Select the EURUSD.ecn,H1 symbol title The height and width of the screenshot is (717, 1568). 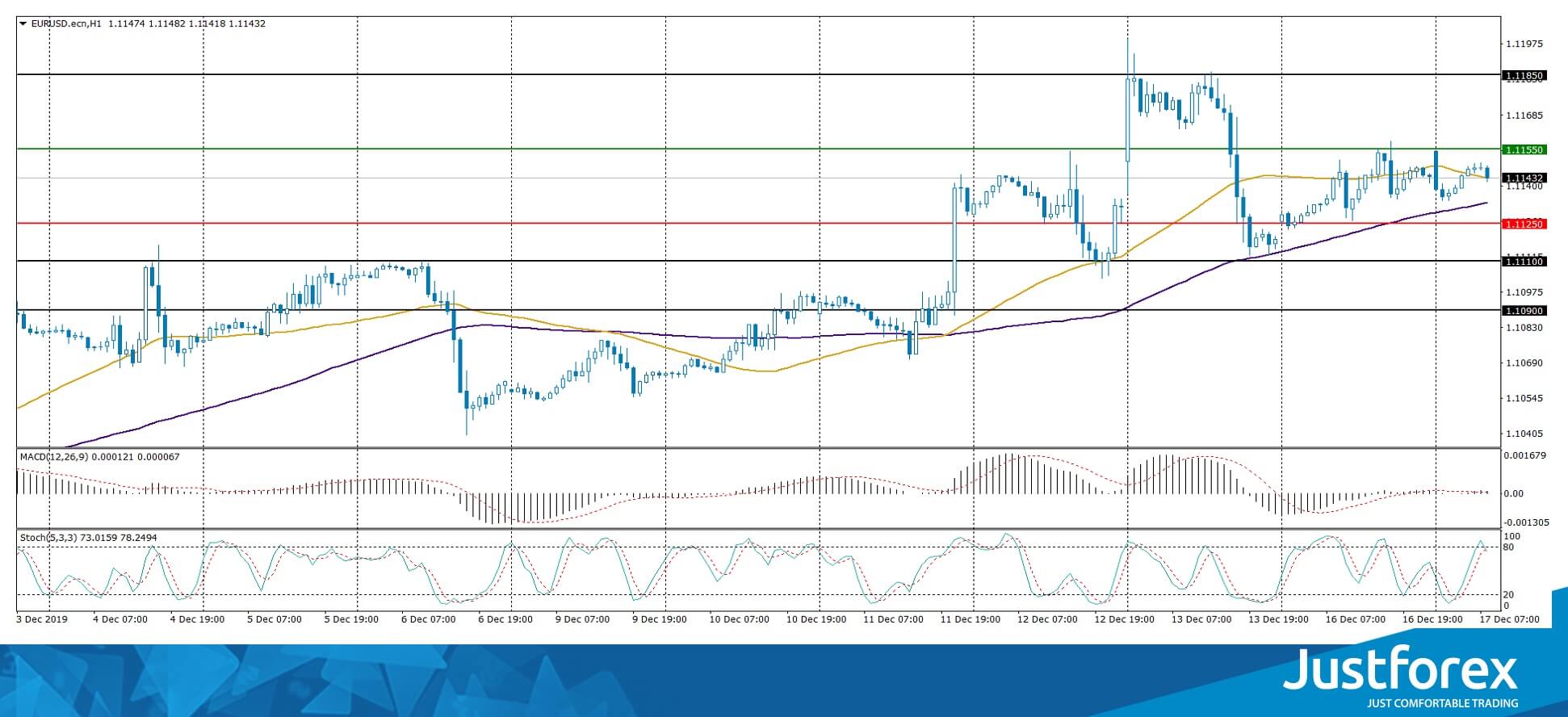tap(66, 23)
